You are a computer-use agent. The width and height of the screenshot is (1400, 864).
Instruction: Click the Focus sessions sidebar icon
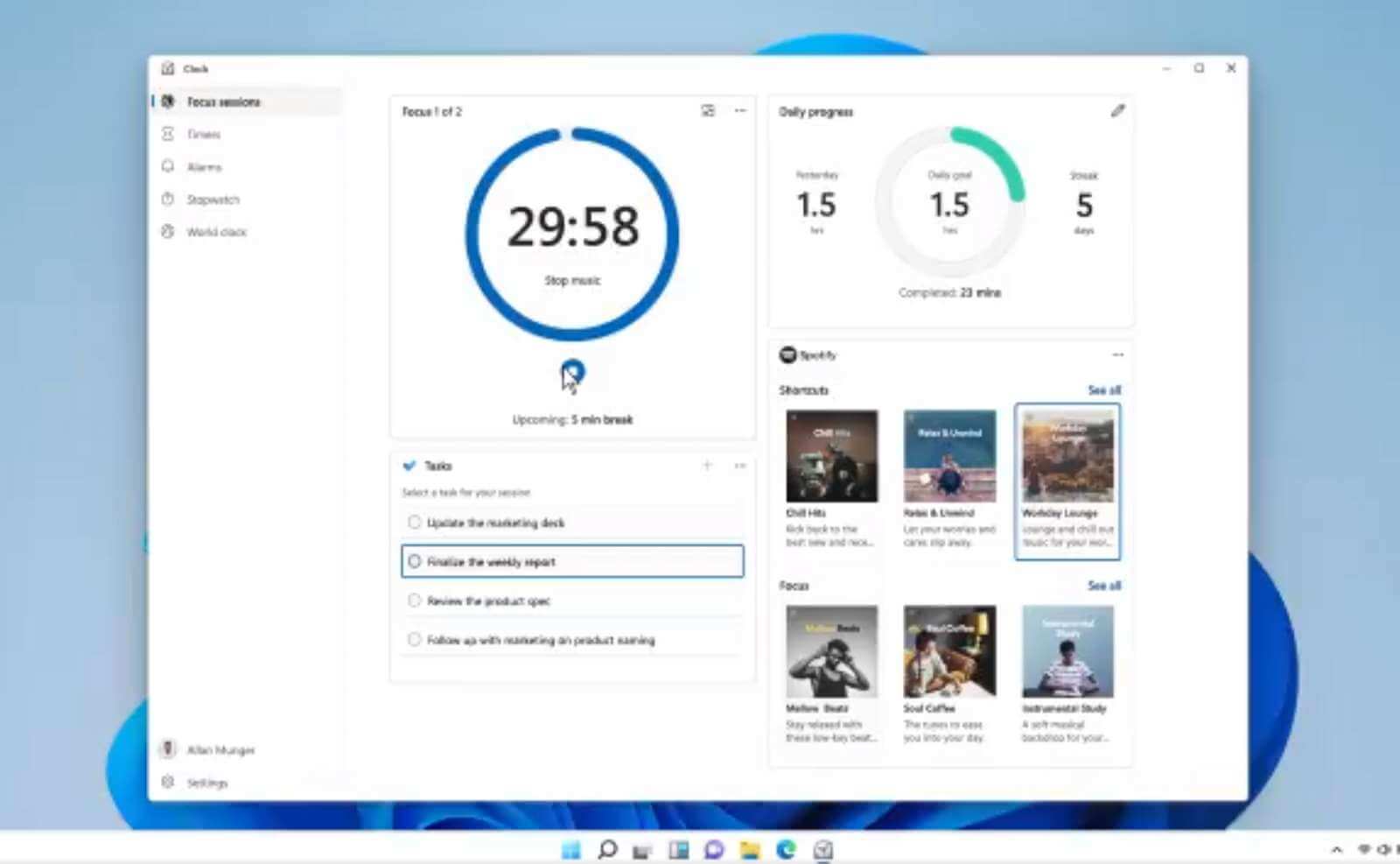pos(168,102)
